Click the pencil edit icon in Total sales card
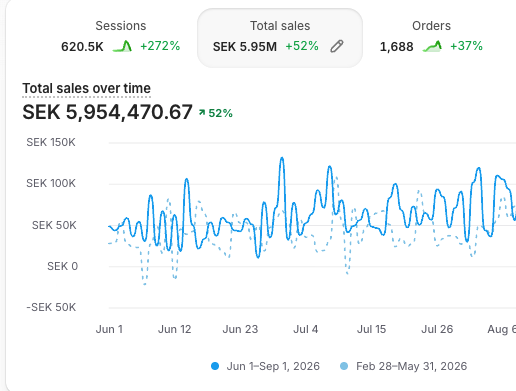 [x=337, y=46]
